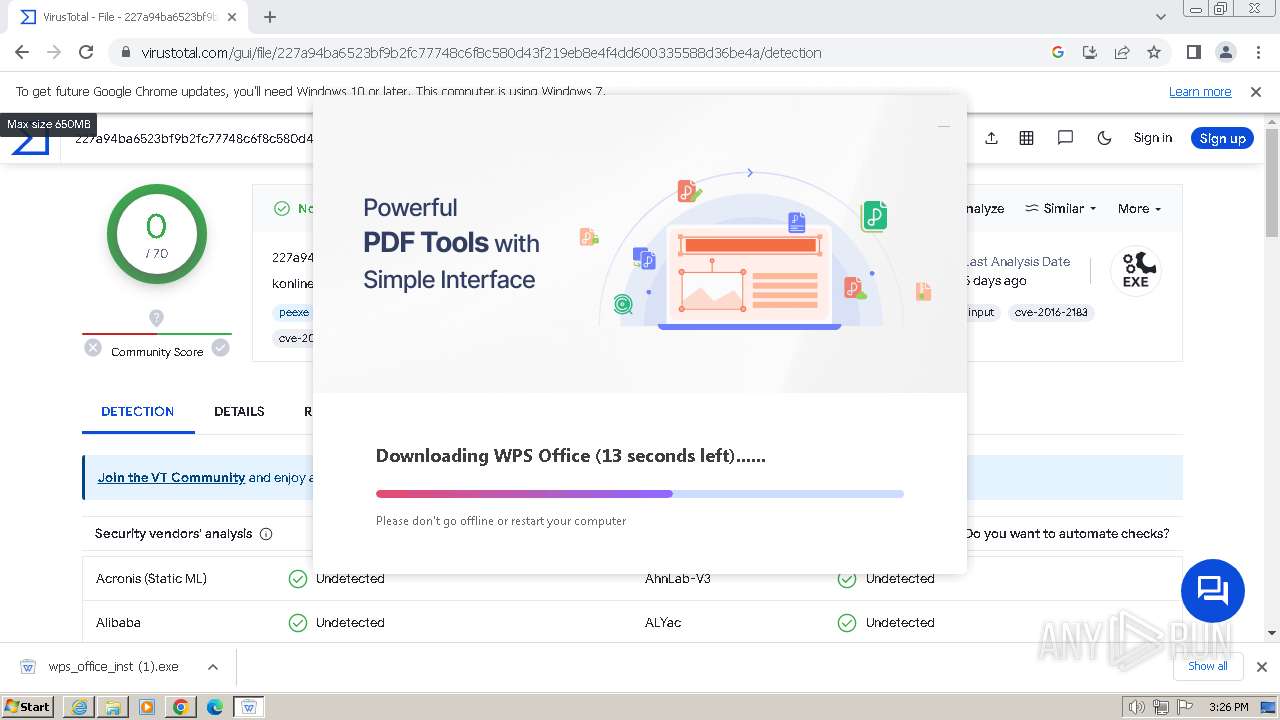
Task: Click the WPS download progress bar
Action: point(640,494)
